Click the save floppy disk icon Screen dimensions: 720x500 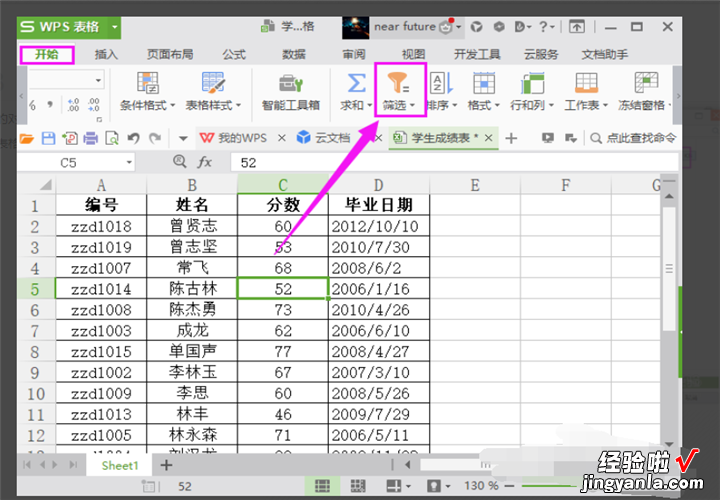48,138
